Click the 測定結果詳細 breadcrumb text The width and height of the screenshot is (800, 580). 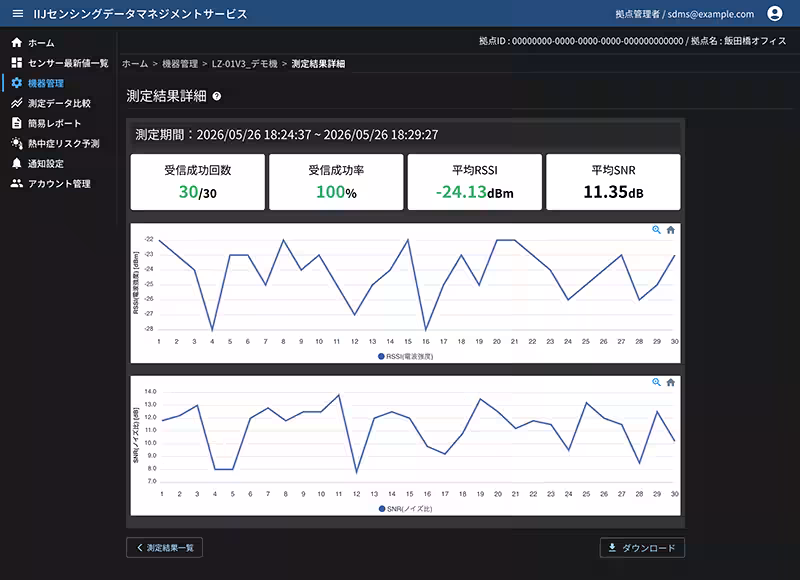pyautogui.click(x=318, y=64)
